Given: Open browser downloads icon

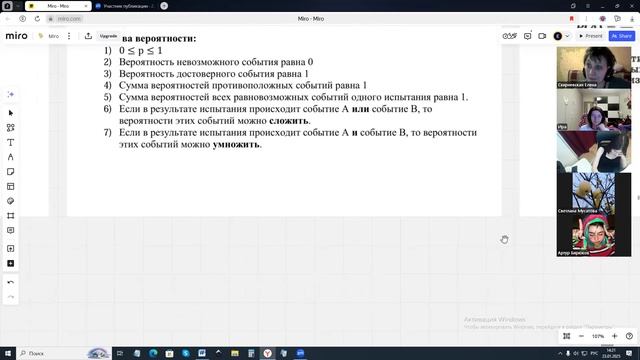Looking at the screenshot, I should tap(632, 19).
